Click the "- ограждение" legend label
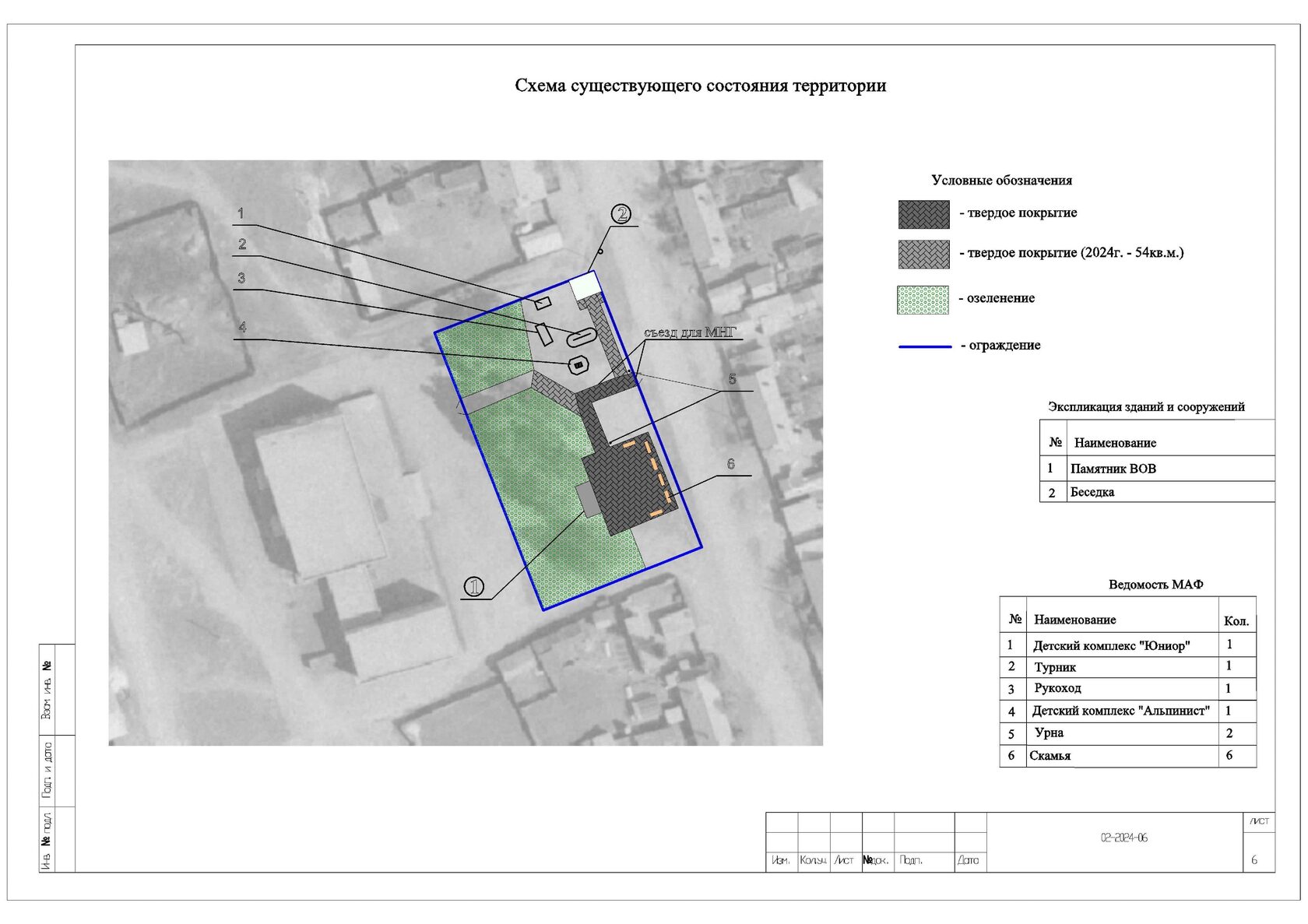Image resolution: width=1308 pixels, height=924 pixels. (x=1000, y=346)
